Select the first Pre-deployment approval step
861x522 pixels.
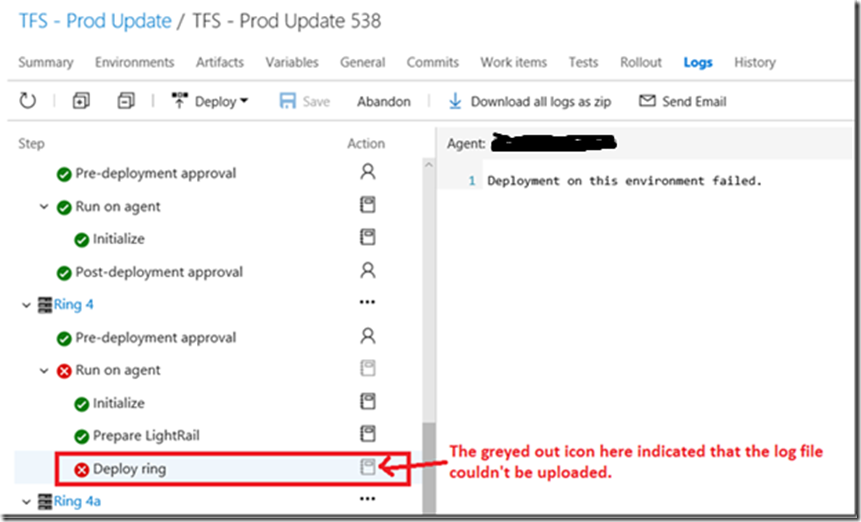coord(155,173)
